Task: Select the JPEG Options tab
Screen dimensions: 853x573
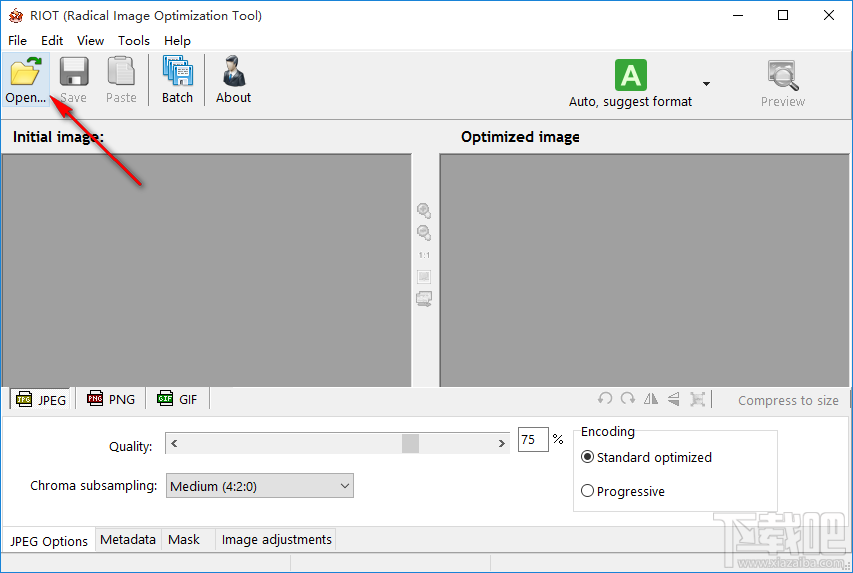Action: (x=48, y=541)
